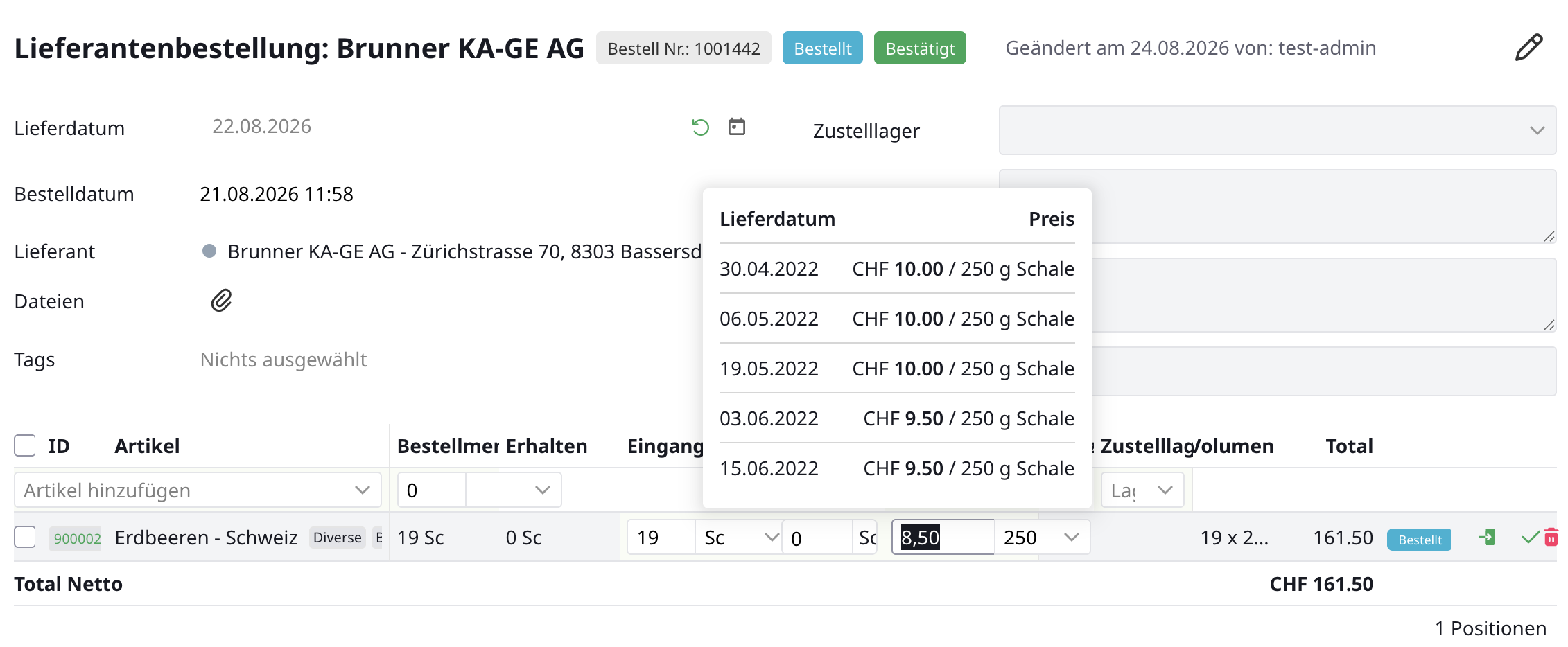Viewport: 1568px width, 647px height.
Task: Check the Erdbeeren - Schweiz row checkbox
Action: pyautogui.click(x=25, y=537)
